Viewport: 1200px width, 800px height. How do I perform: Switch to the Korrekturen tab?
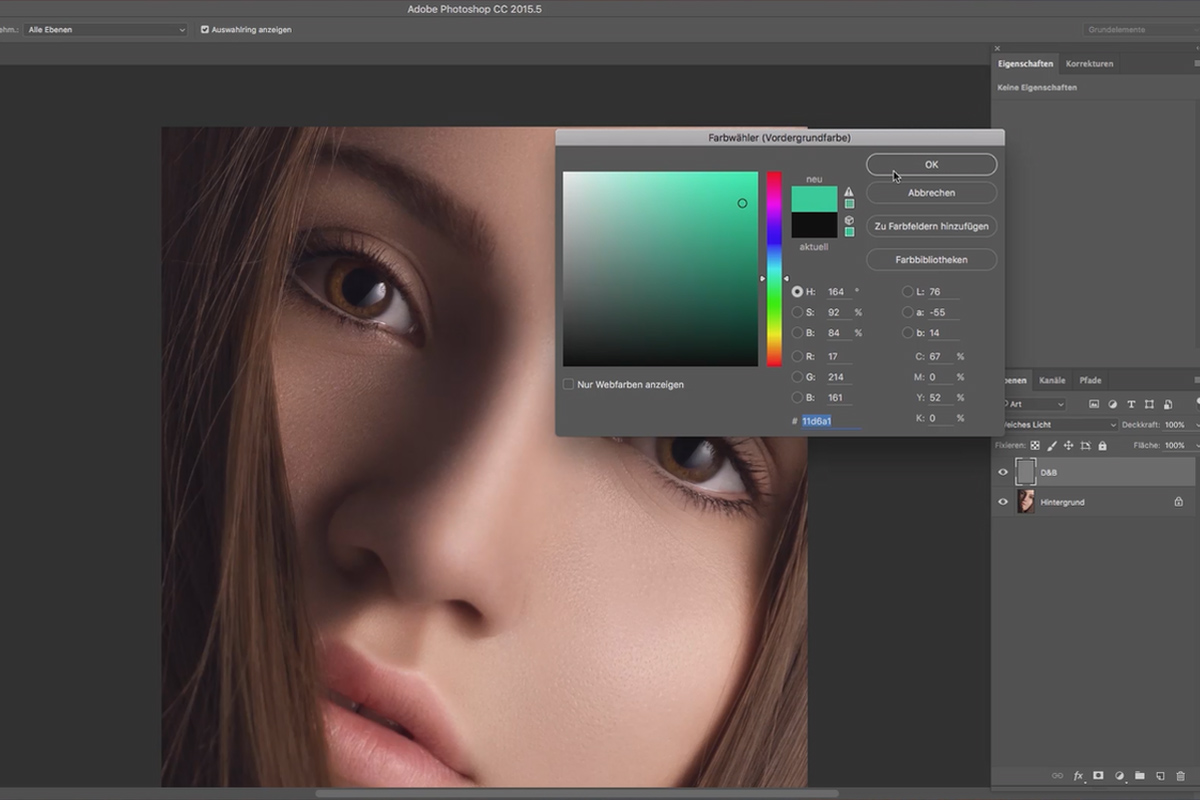click(1089, 63)
